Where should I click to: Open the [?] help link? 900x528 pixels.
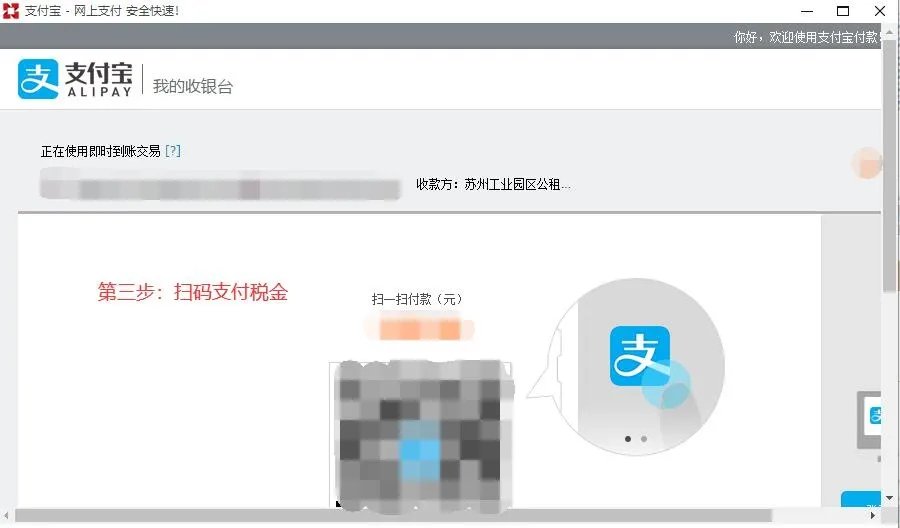(x=173, y=151)
